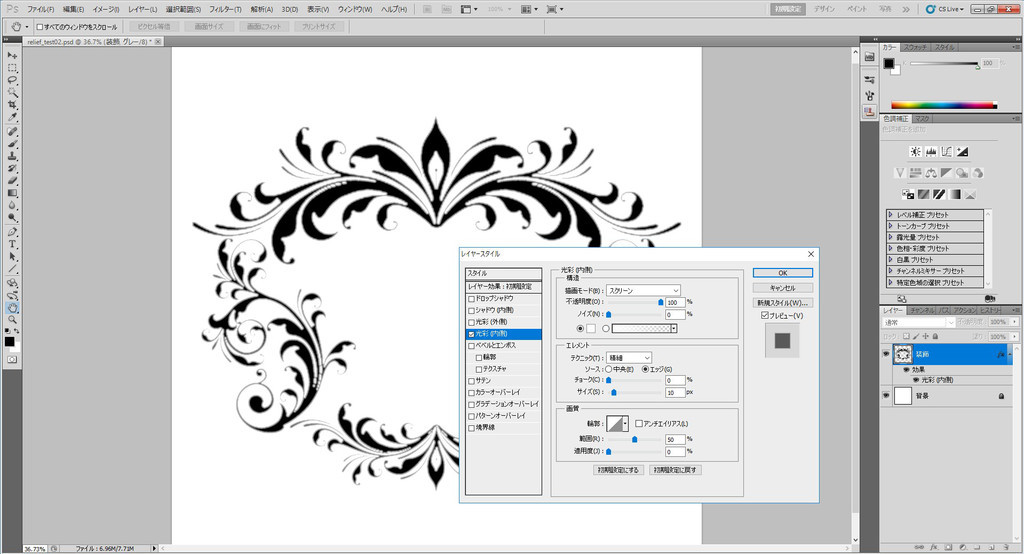Select the Hand tool in toolbox

(12, 308)
